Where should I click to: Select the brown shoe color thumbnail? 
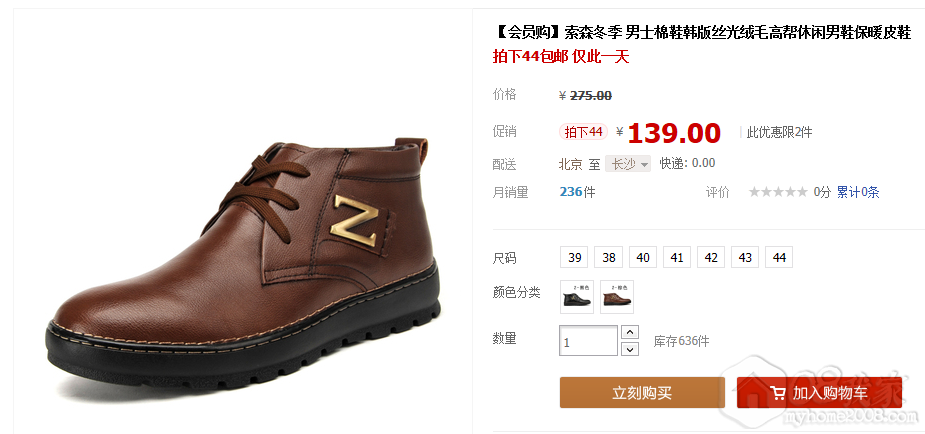[x=616, y=297]
